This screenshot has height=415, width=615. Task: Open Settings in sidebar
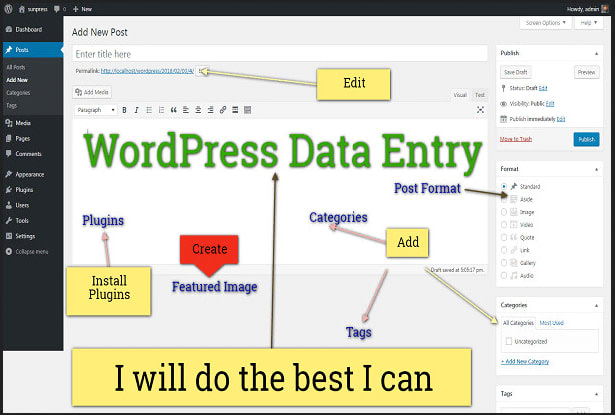click(25, 236)
